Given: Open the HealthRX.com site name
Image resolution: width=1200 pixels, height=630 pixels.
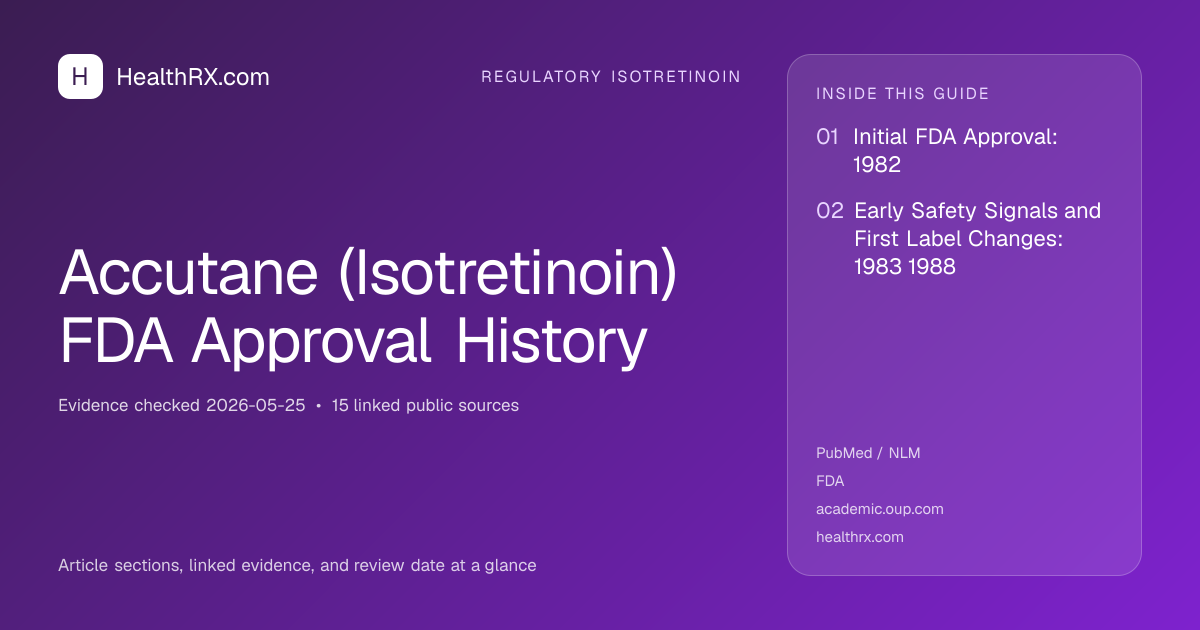Looking at the screenshot, I should coord(193,77).
